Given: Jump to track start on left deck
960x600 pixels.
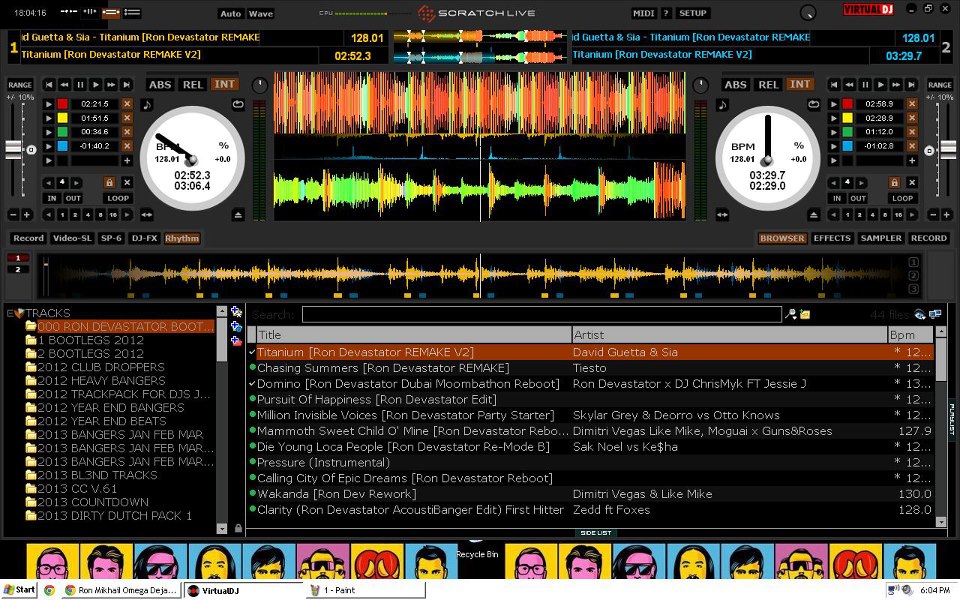Looking at the screenshot, I should tap(49, 84).
